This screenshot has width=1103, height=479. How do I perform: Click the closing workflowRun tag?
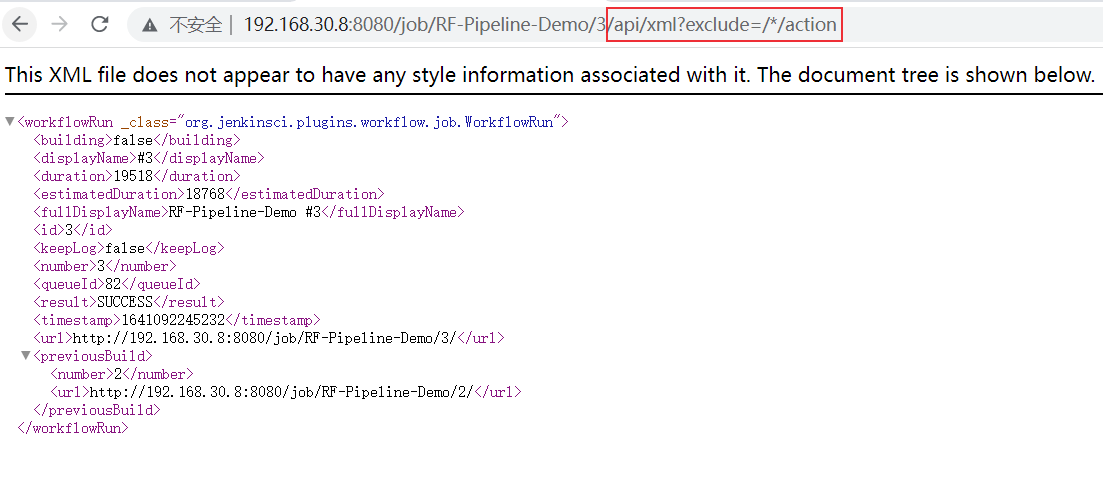[x=72, y=428]
